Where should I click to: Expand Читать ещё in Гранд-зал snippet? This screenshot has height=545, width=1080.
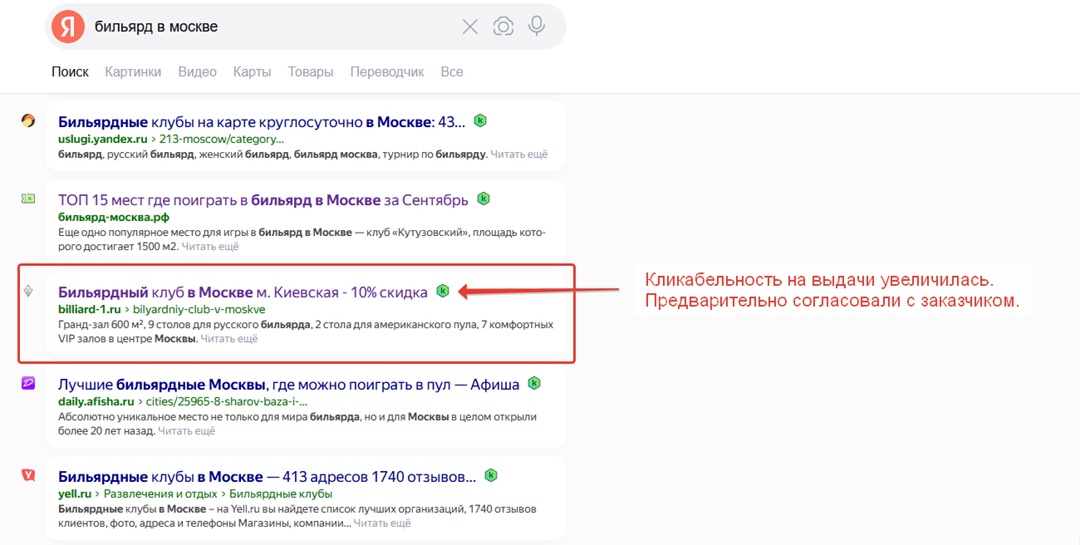pos(229,338)
